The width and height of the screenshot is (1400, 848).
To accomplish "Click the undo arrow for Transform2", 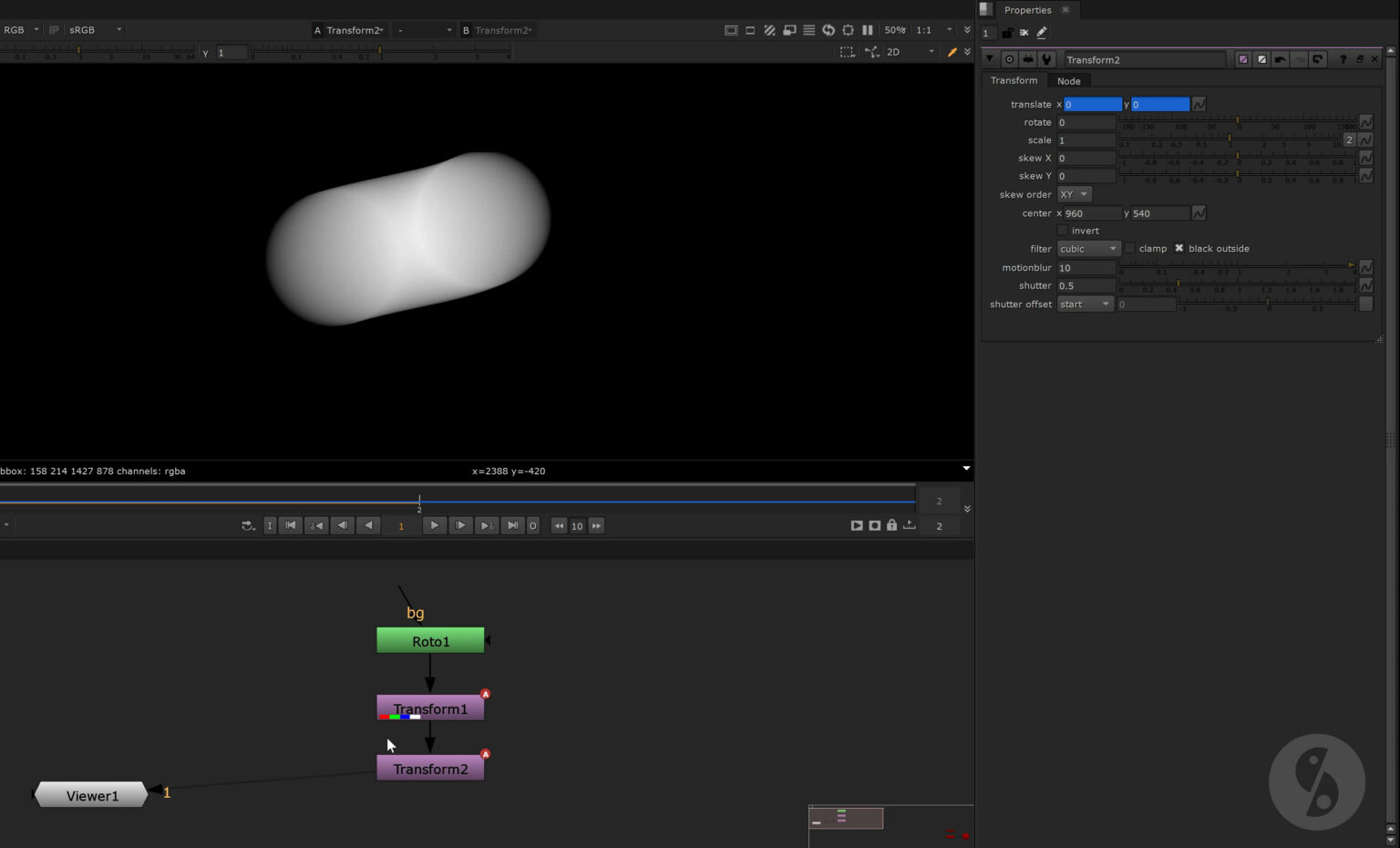I will click(x=1281, y=59).
